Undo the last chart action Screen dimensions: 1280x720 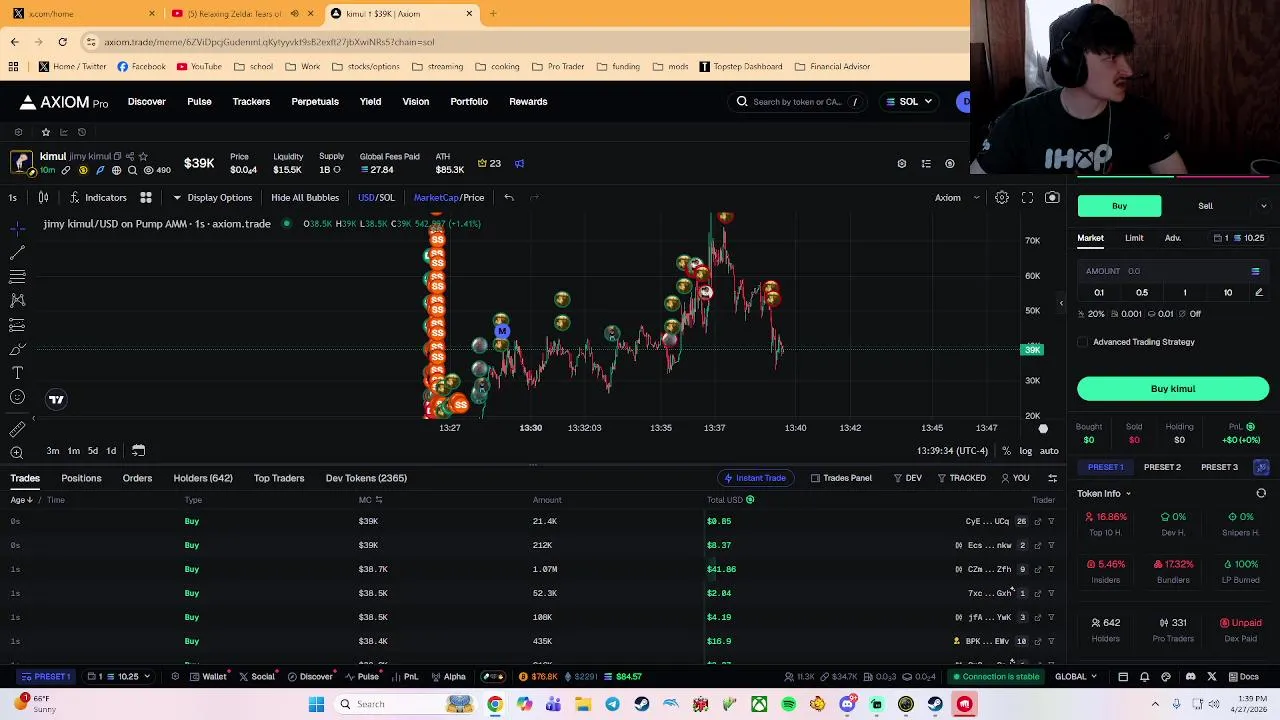coord(509,197)
